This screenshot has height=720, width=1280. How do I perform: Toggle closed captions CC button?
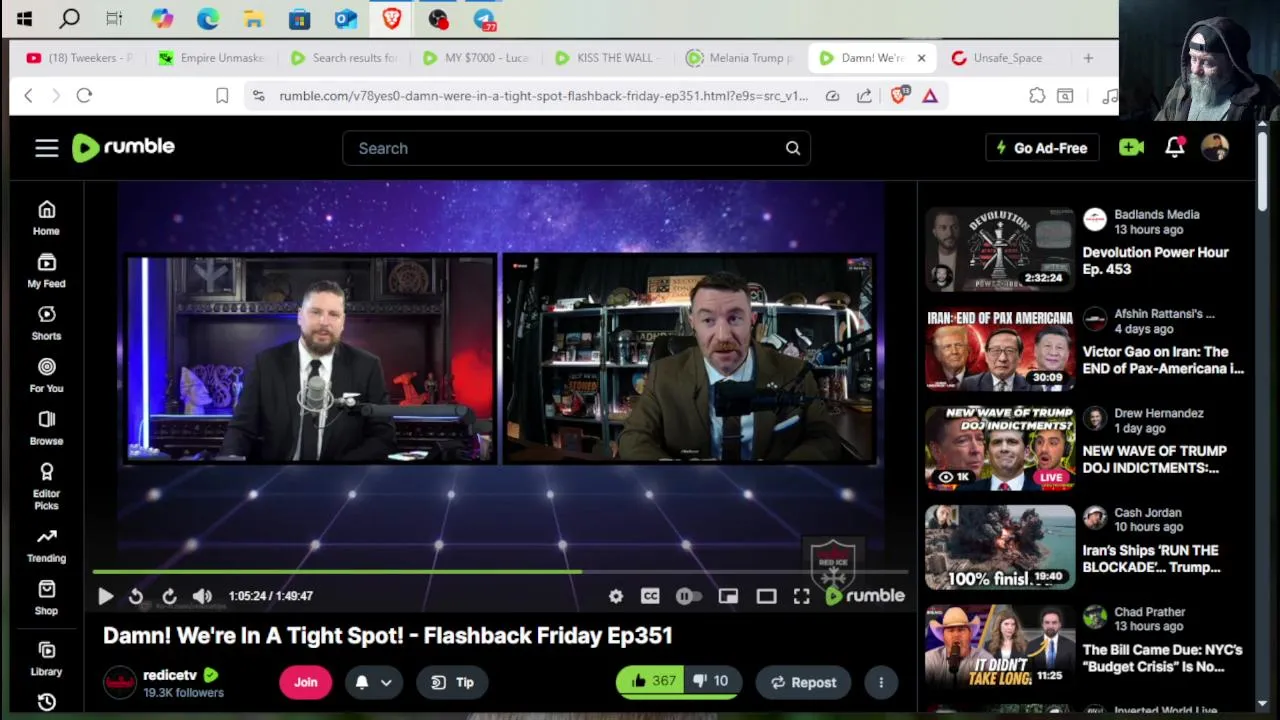tap(650, 596)
